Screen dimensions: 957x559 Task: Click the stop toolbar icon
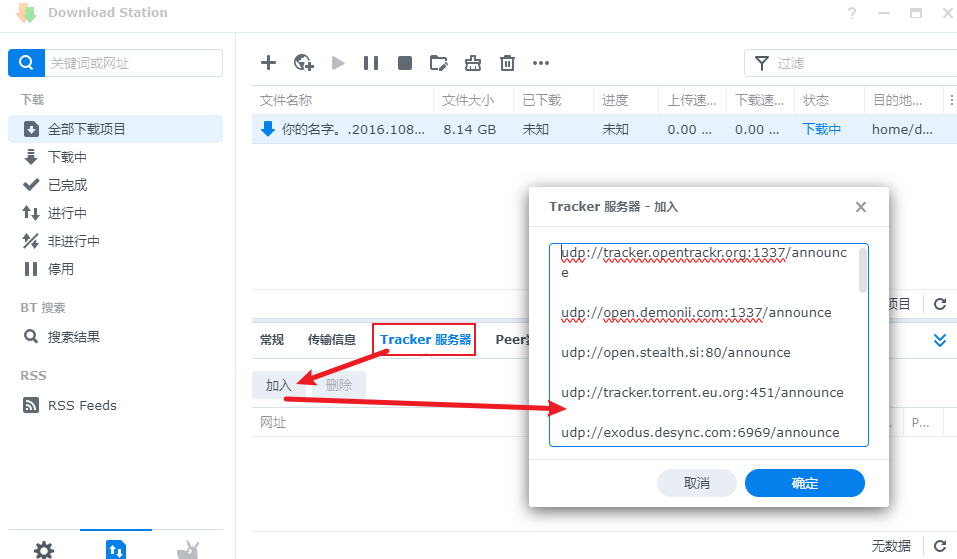[x=405, y=63]
